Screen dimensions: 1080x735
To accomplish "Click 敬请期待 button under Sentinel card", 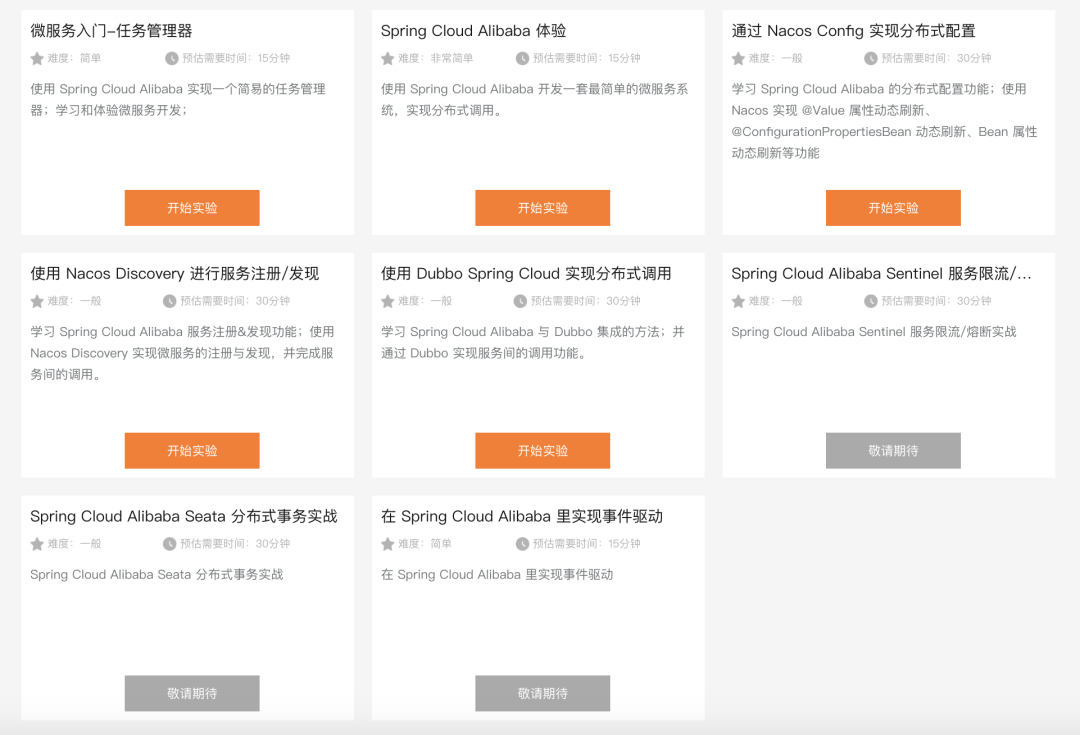I will pos(893,451).
